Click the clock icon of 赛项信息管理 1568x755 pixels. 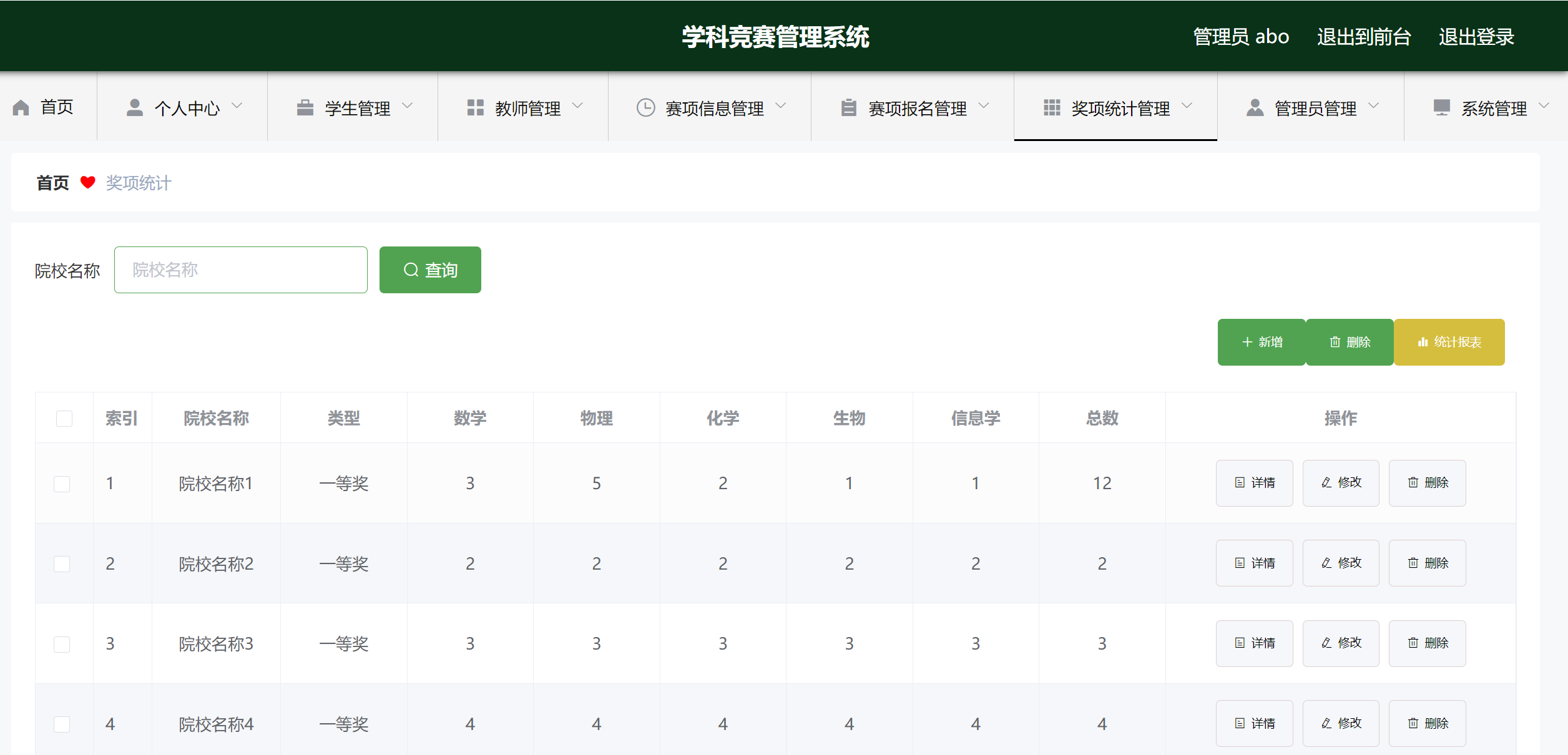(x=646, y=107)
